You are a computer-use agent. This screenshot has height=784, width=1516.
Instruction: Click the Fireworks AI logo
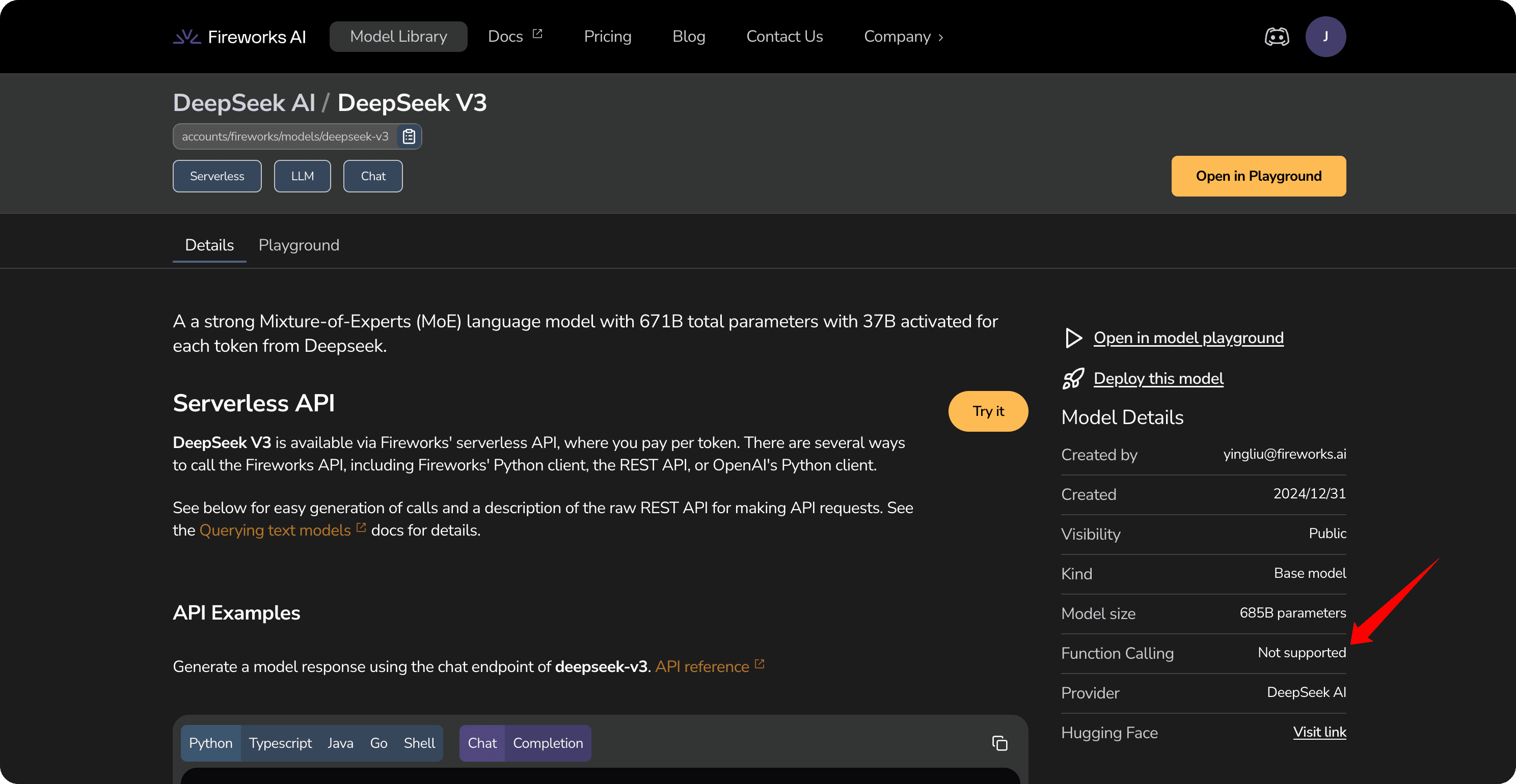[x=239, y=37]
